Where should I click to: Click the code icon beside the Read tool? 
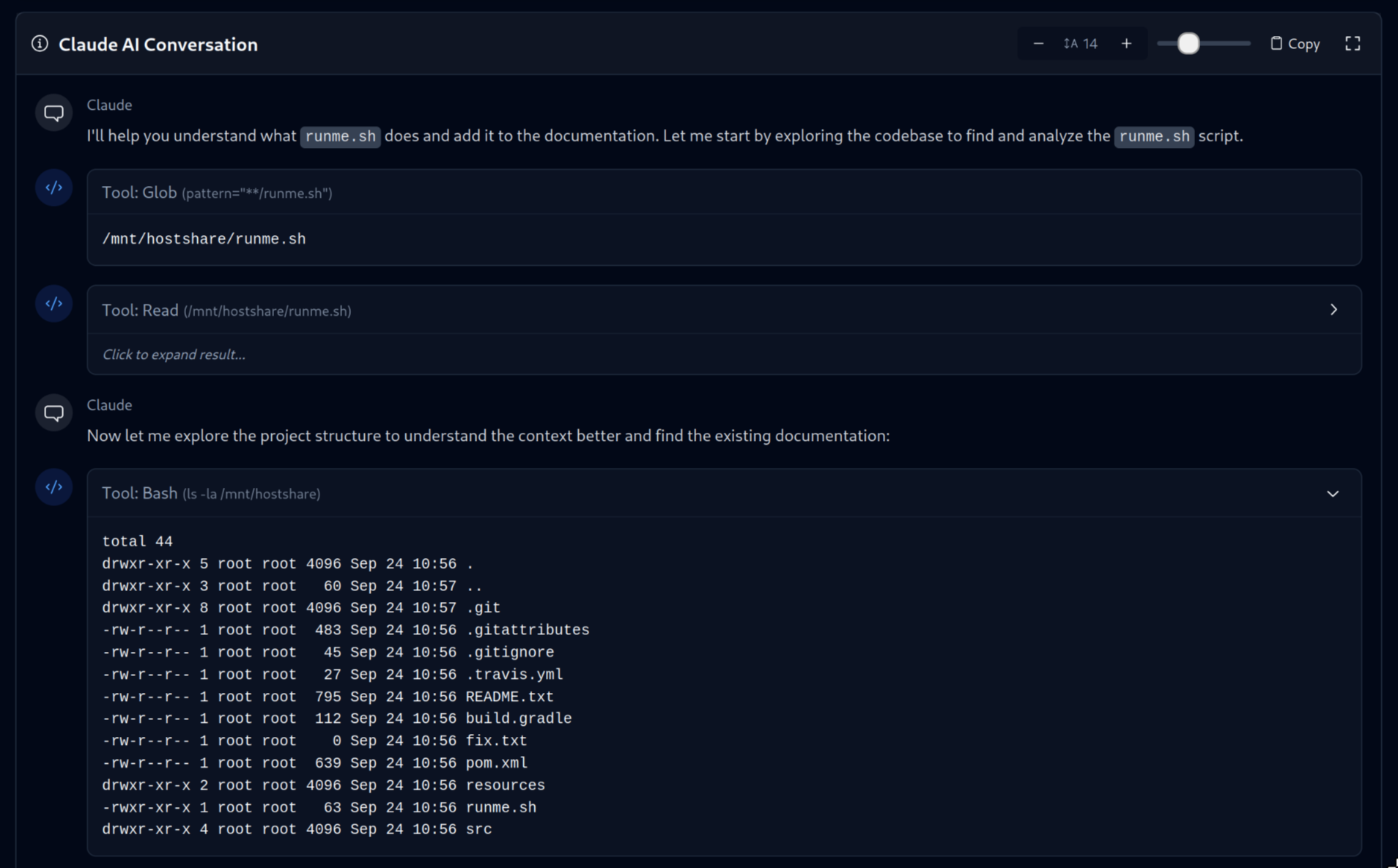point(53,303)
